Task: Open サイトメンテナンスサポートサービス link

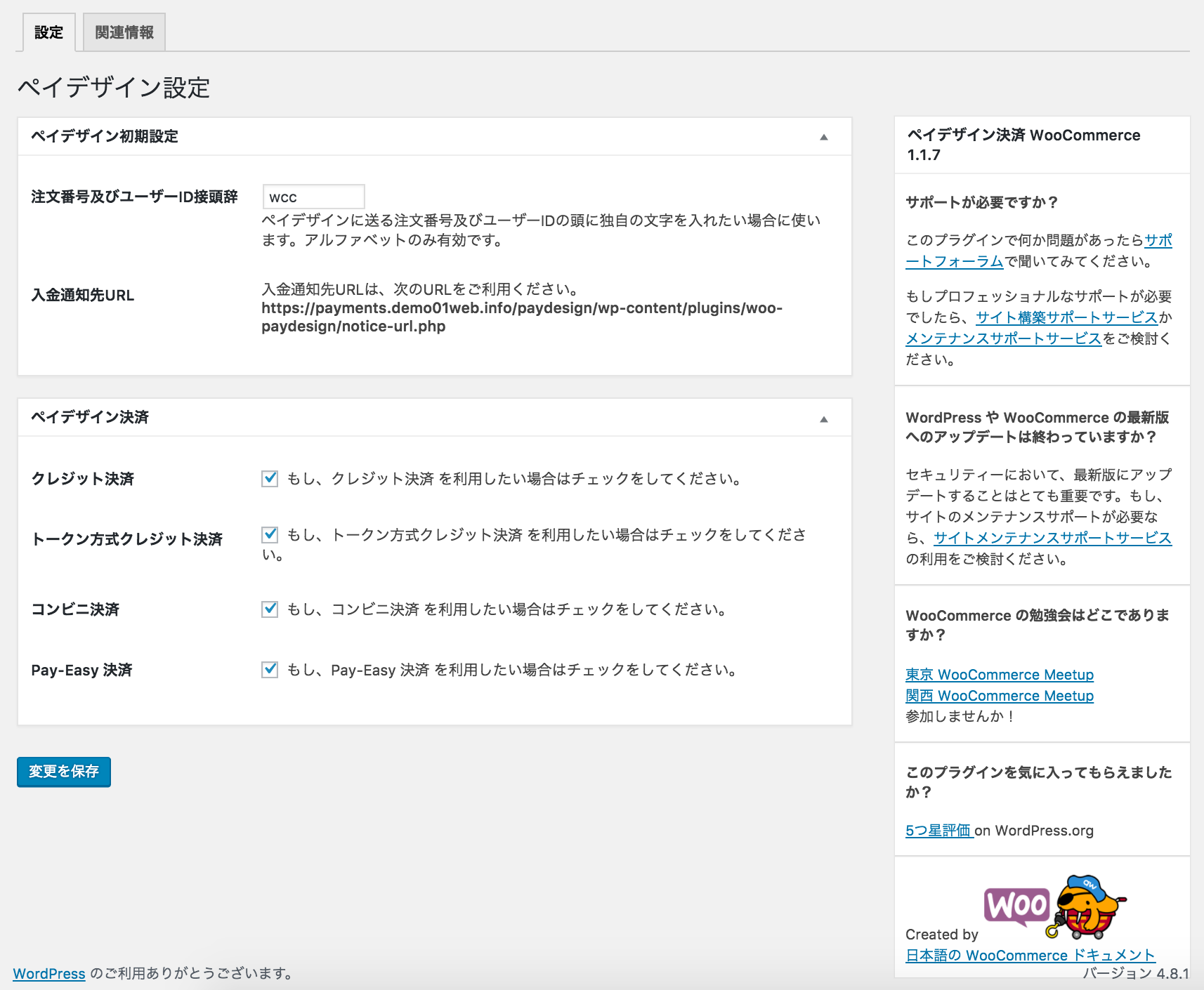Action: (1052, 538)
